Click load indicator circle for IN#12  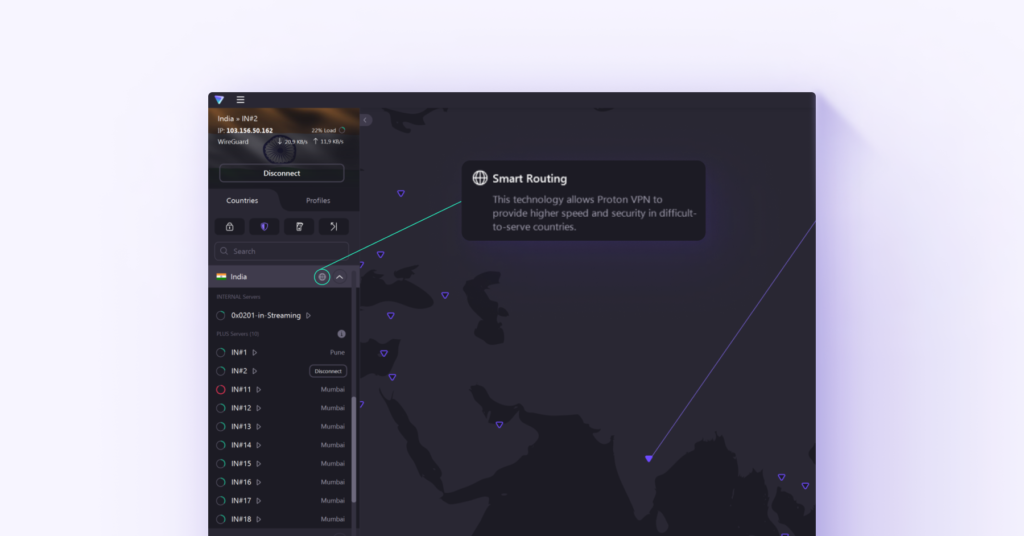[x=221, y=408]
